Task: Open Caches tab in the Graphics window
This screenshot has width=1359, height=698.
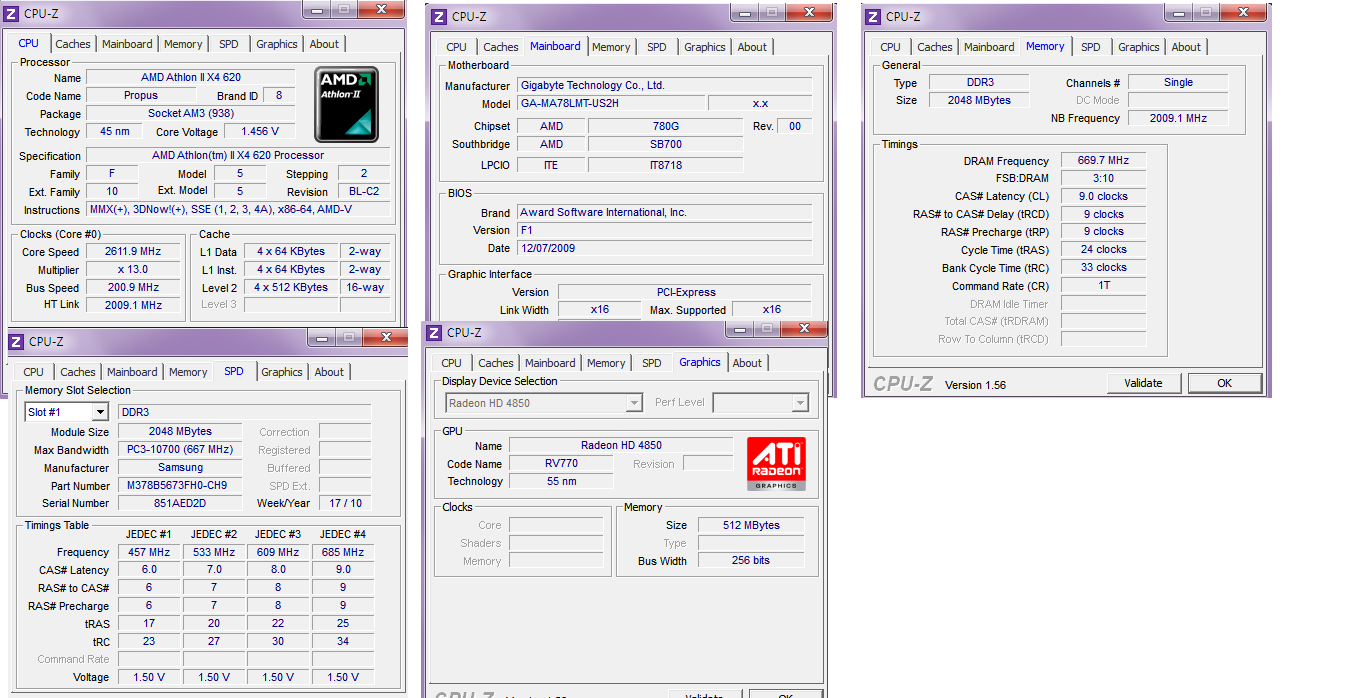Action: pyautogui.click(x=496, y=363)
